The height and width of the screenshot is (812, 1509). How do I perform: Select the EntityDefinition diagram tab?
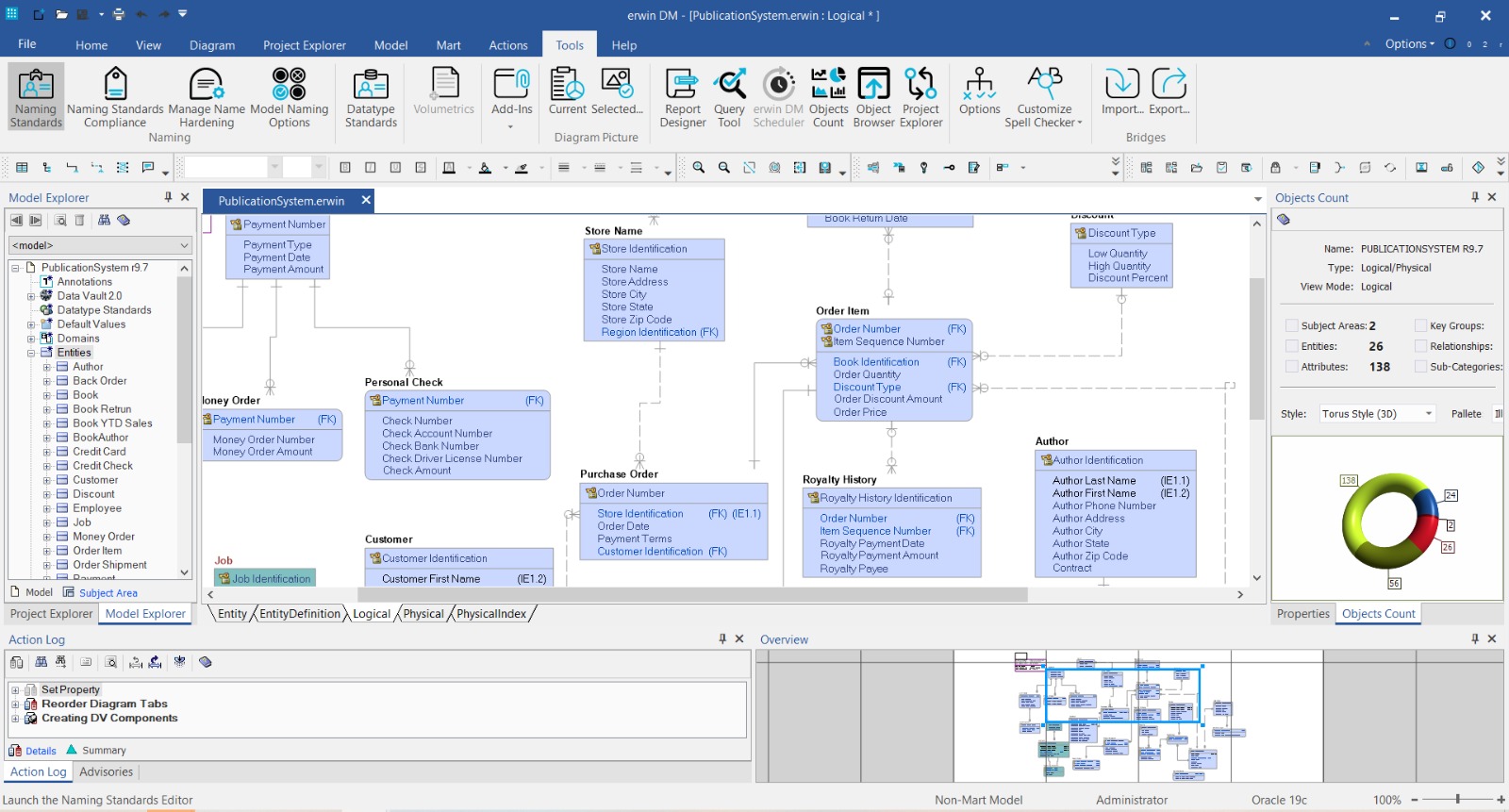pos(299,614)
